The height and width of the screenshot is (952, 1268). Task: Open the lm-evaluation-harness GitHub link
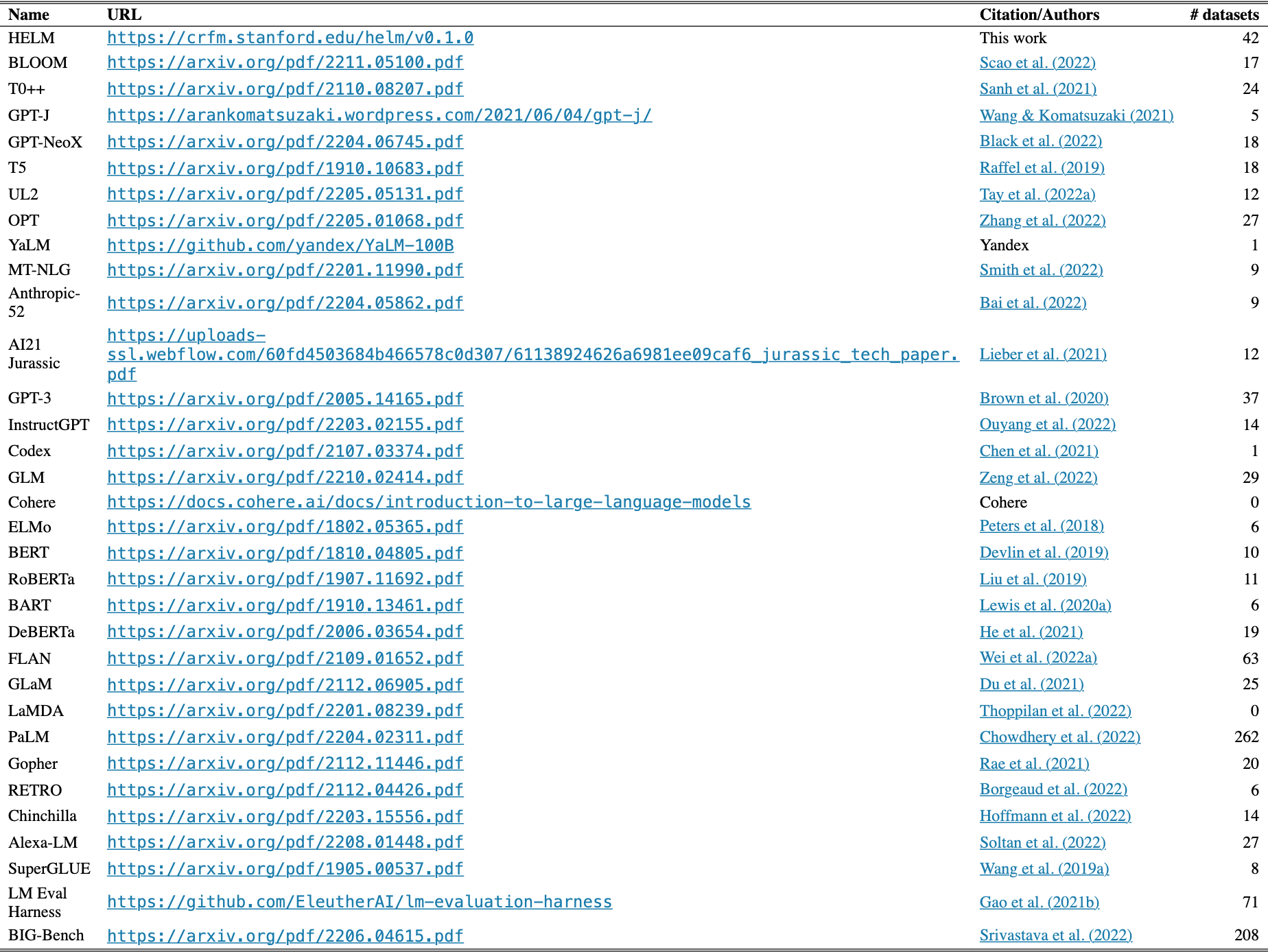[360, 902]
